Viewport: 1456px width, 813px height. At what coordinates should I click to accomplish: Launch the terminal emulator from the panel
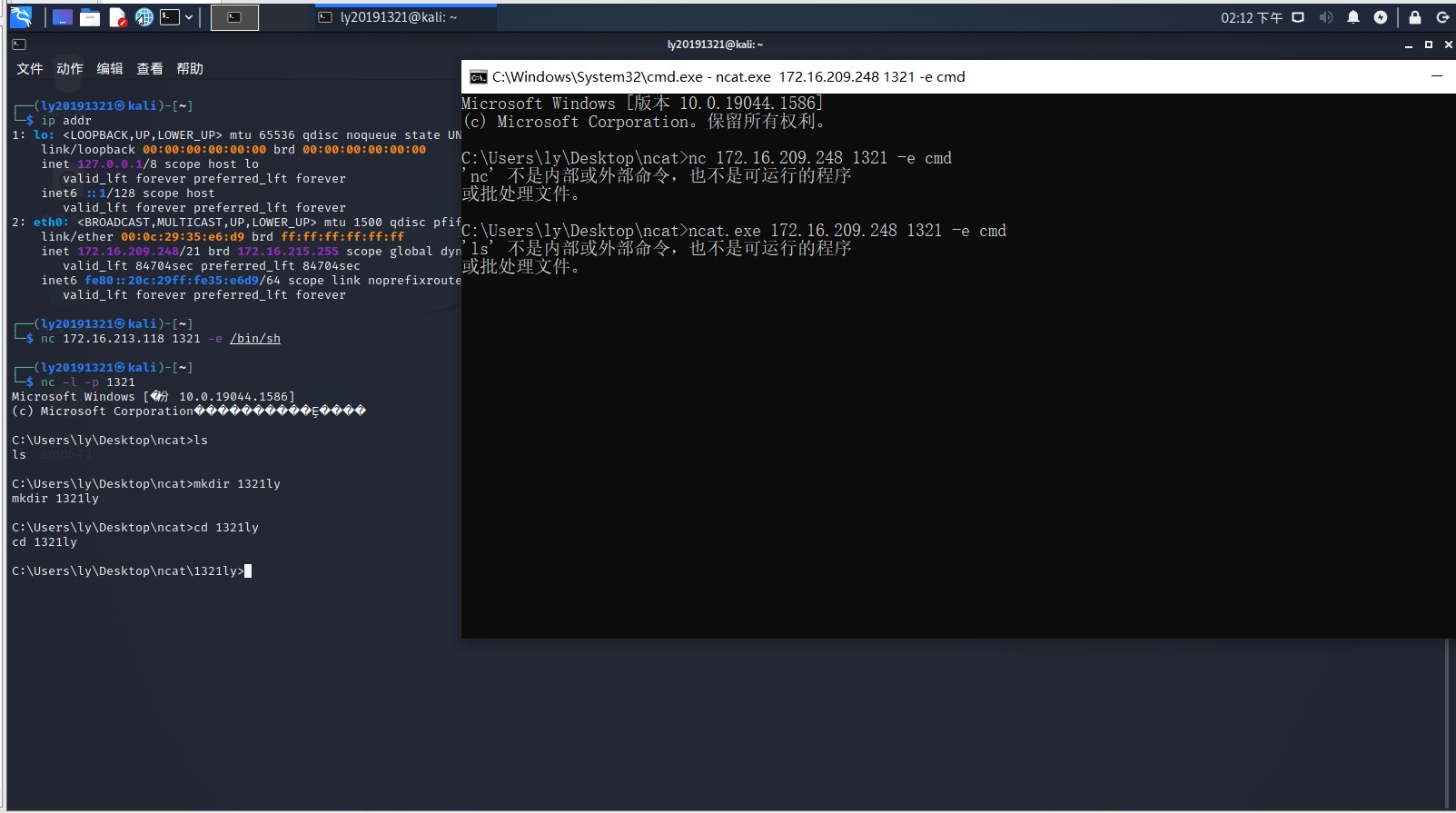pyautogui.click(x=170, y=17)
